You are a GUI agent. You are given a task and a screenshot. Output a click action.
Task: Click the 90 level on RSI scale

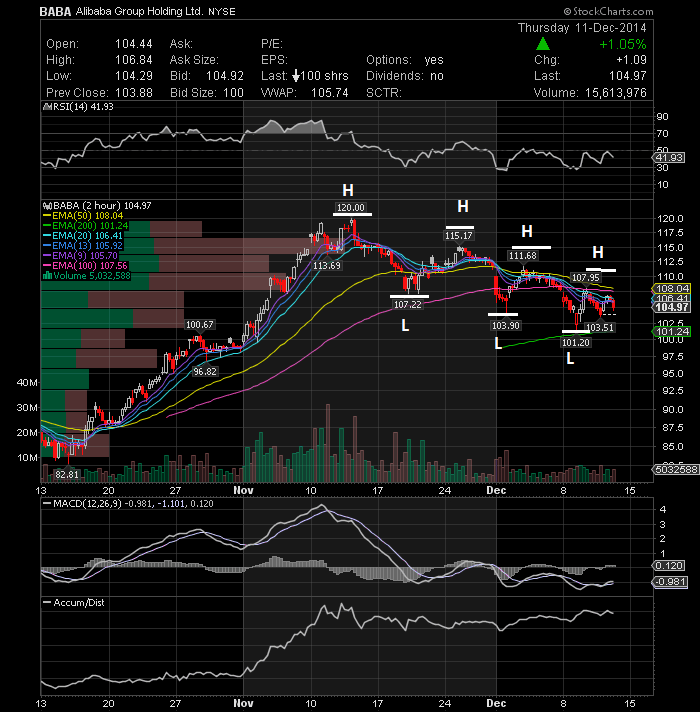click(662, 117)
